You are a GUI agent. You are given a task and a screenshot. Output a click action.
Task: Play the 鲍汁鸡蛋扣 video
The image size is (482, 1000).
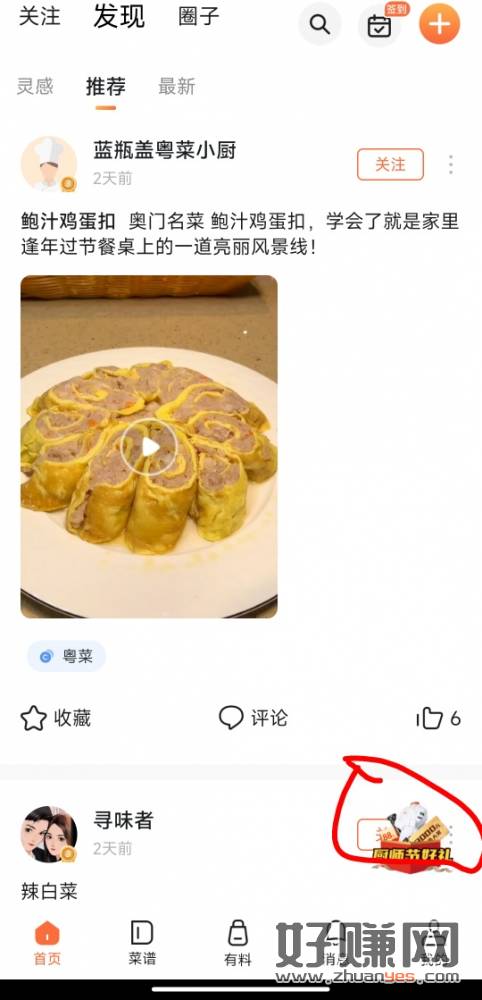(150, 447)
